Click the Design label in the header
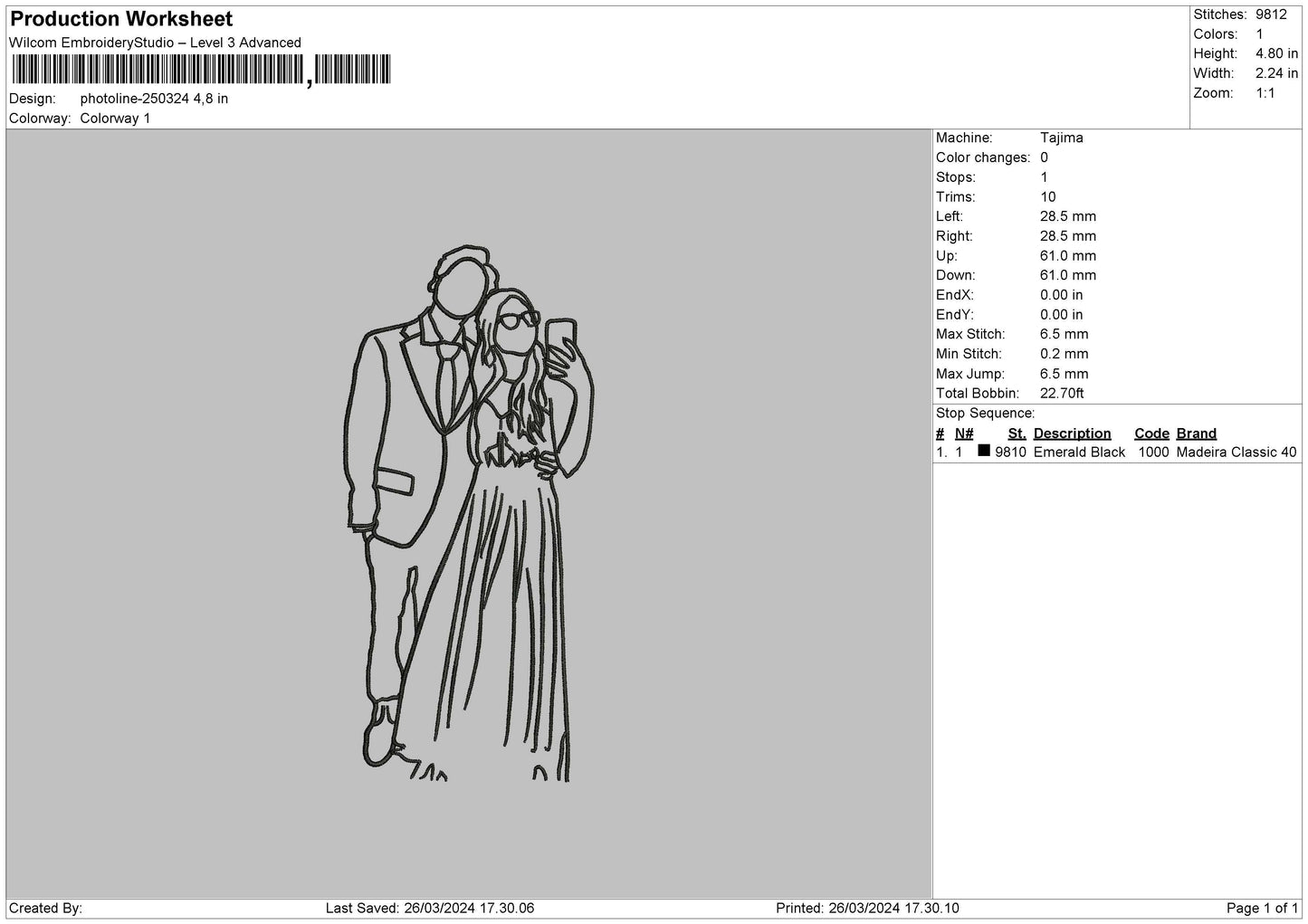The image size is (1308, 924). 33,99
